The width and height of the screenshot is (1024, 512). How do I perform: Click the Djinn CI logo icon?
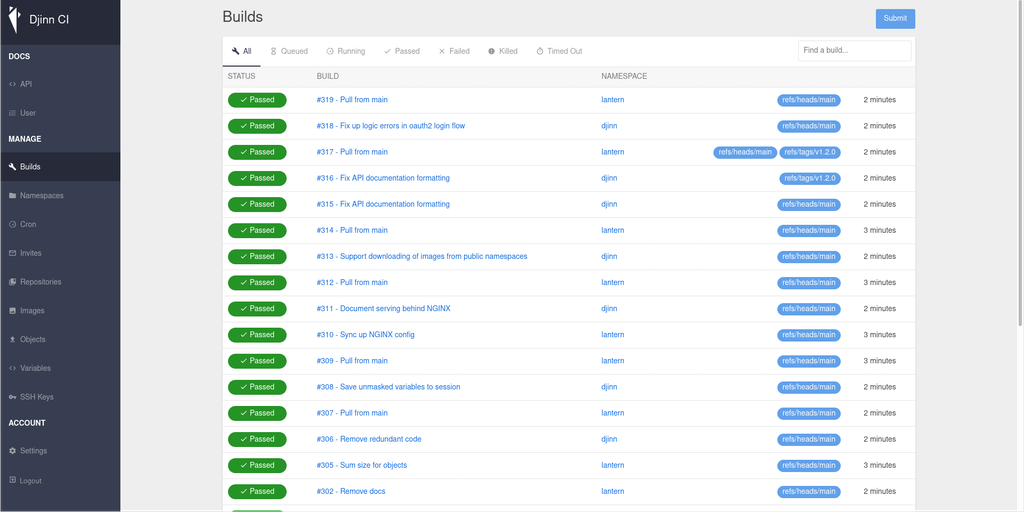pos(15,21)
